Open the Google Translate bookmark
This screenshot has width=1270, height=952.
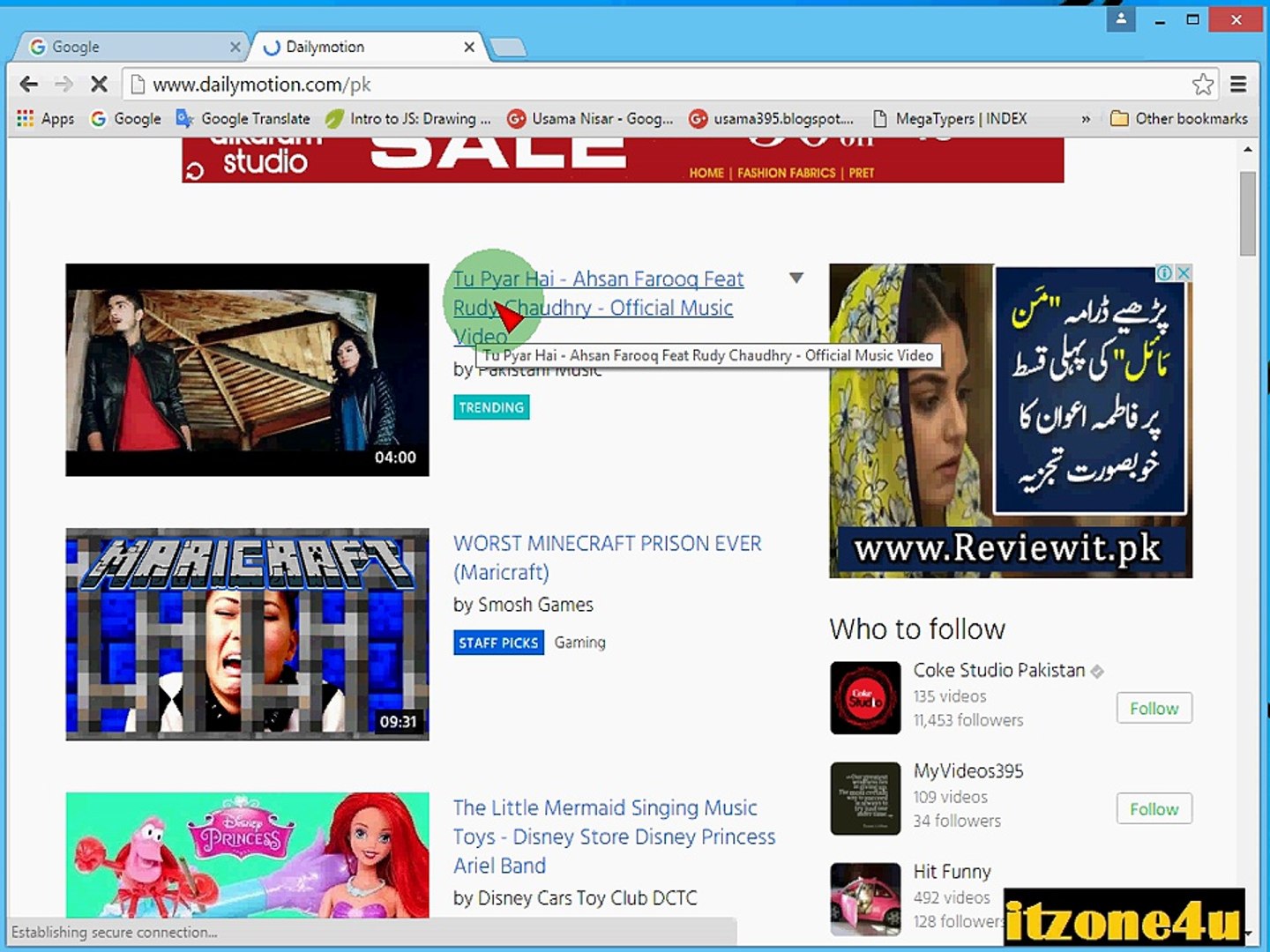[x=243, y=119]
